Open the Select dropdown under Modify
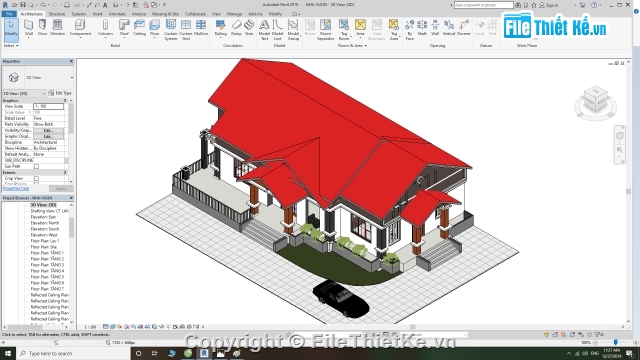The width and height of the screenshot is (640, 360). (x=11, y=46)
